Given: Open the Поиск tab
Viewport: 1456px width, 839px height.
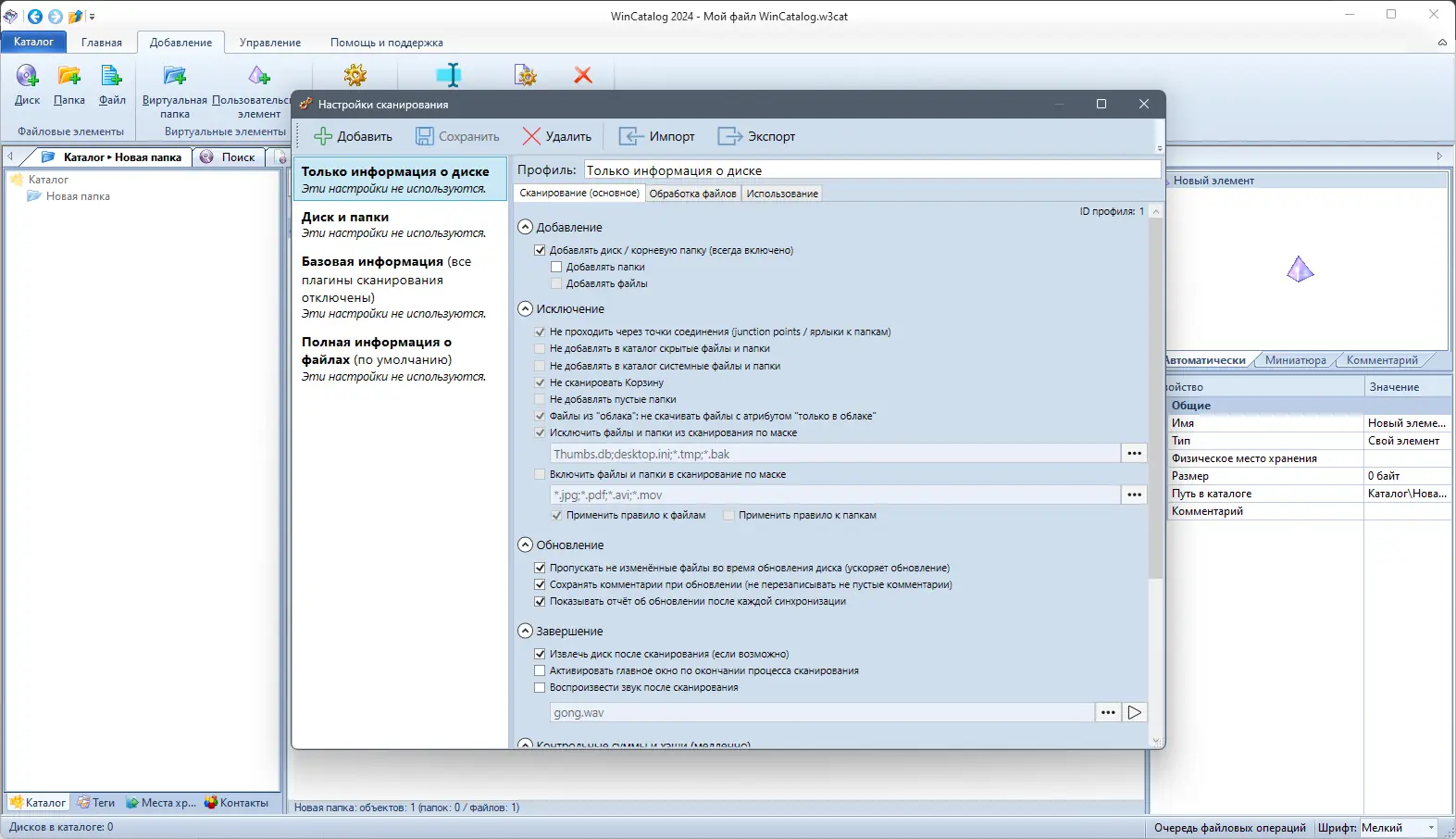Looking at the screenshot, I should point(230,157).
